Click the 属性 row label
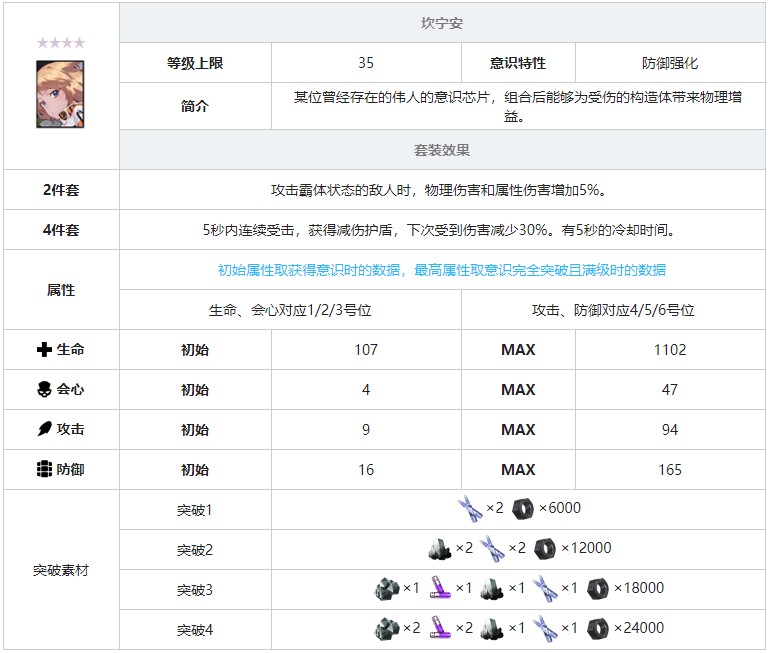Screen dimensions: 770x653 (61, 290)
